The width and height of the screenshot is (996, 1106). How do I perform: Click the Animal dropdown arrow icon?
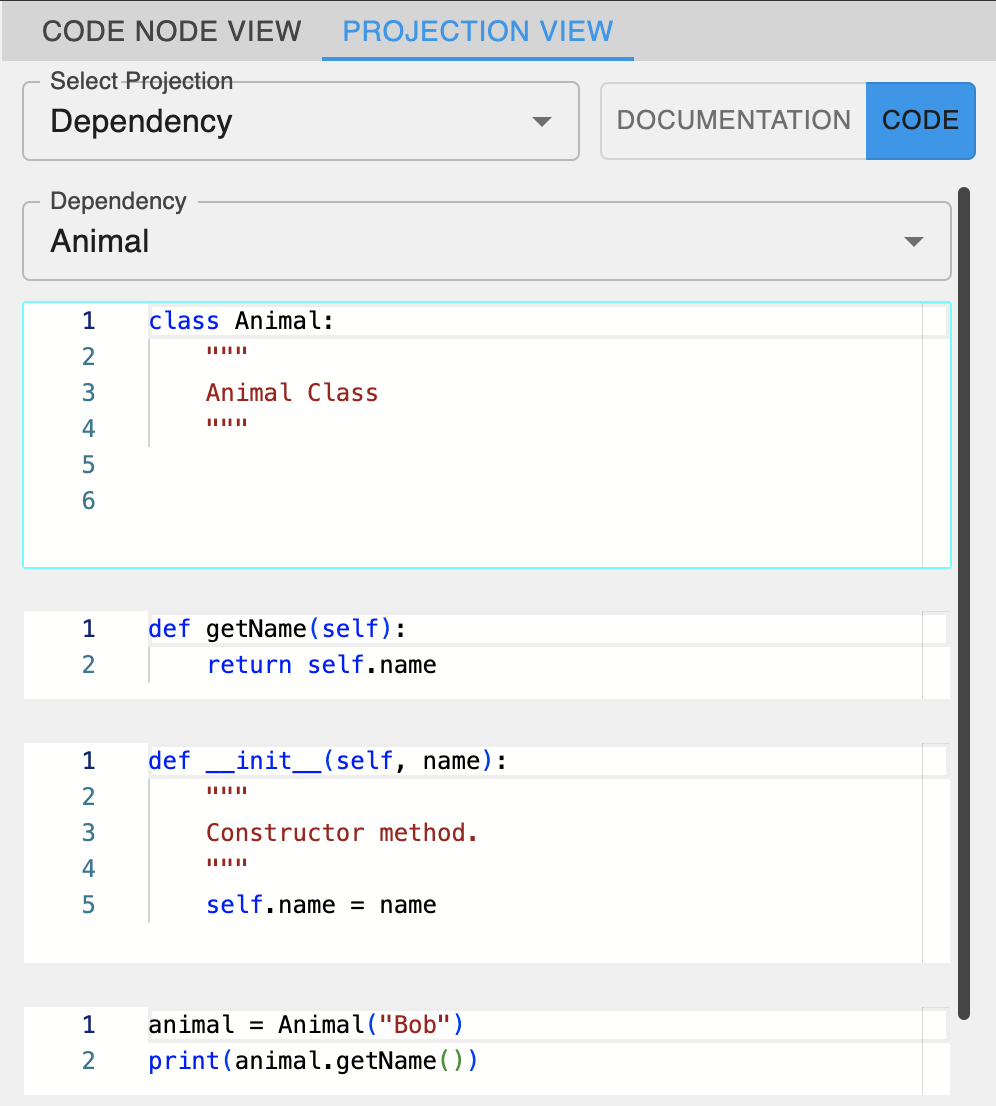pyautogui.click(x=912, y=242)
